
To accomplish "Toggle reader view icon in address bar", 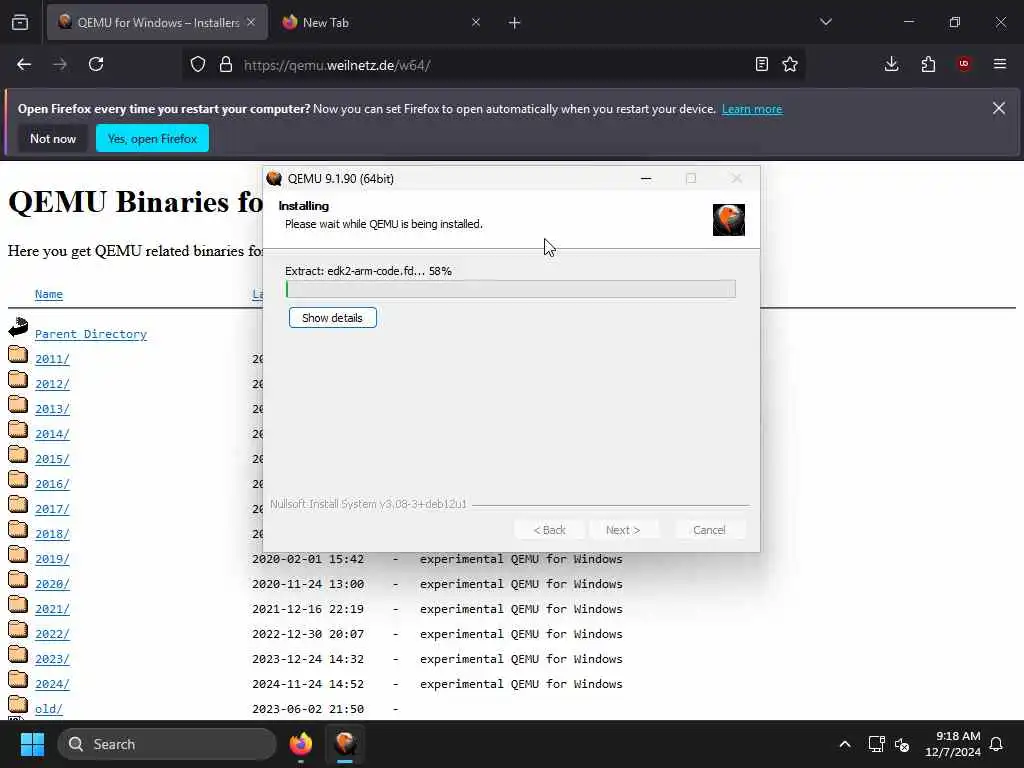I will [x=761, y=64].
